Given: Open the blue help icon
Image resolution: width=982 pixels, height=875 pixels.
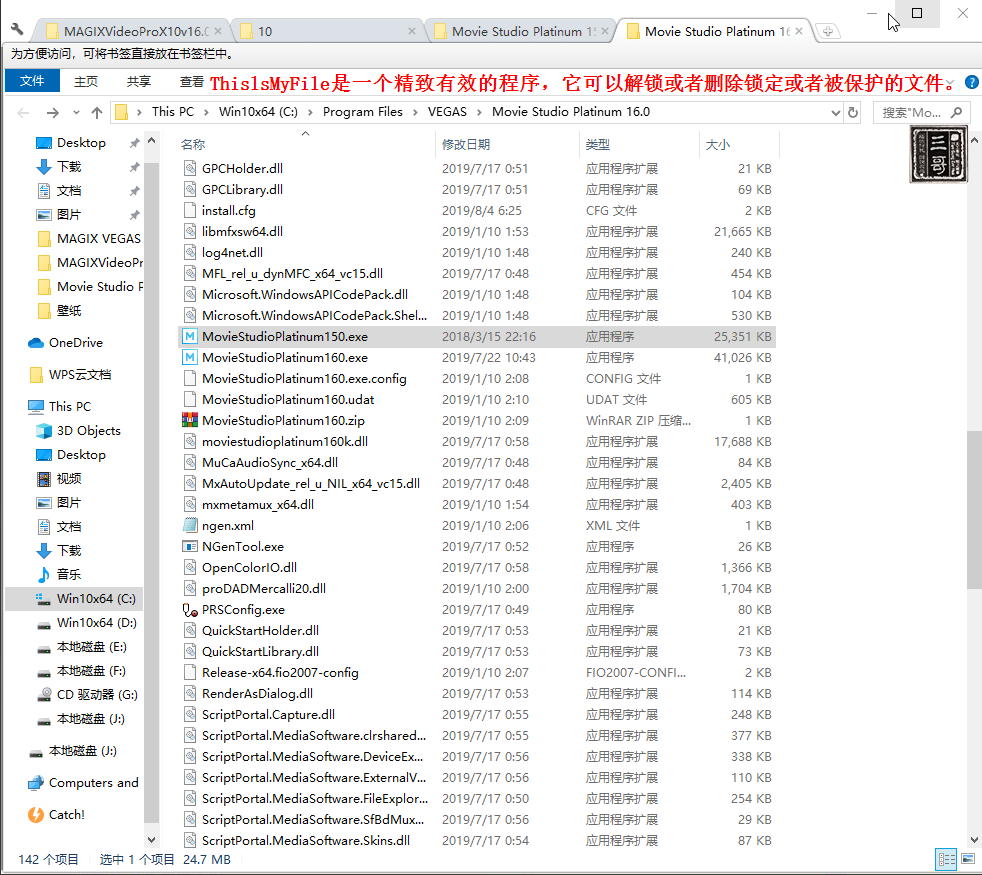Looking at the screenshot, I should 971,82.
